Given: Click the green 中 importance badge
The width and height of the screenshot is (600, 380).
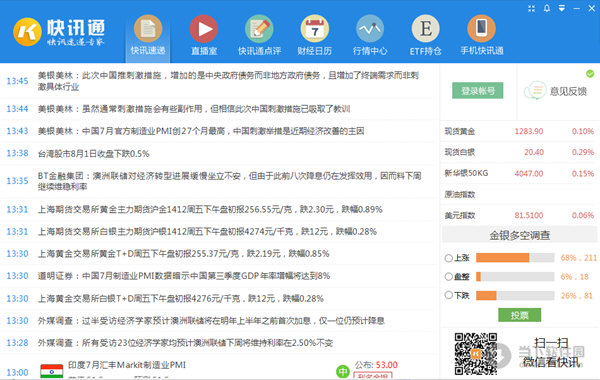Looking at the screenshot, I should [x=342, y=371].
